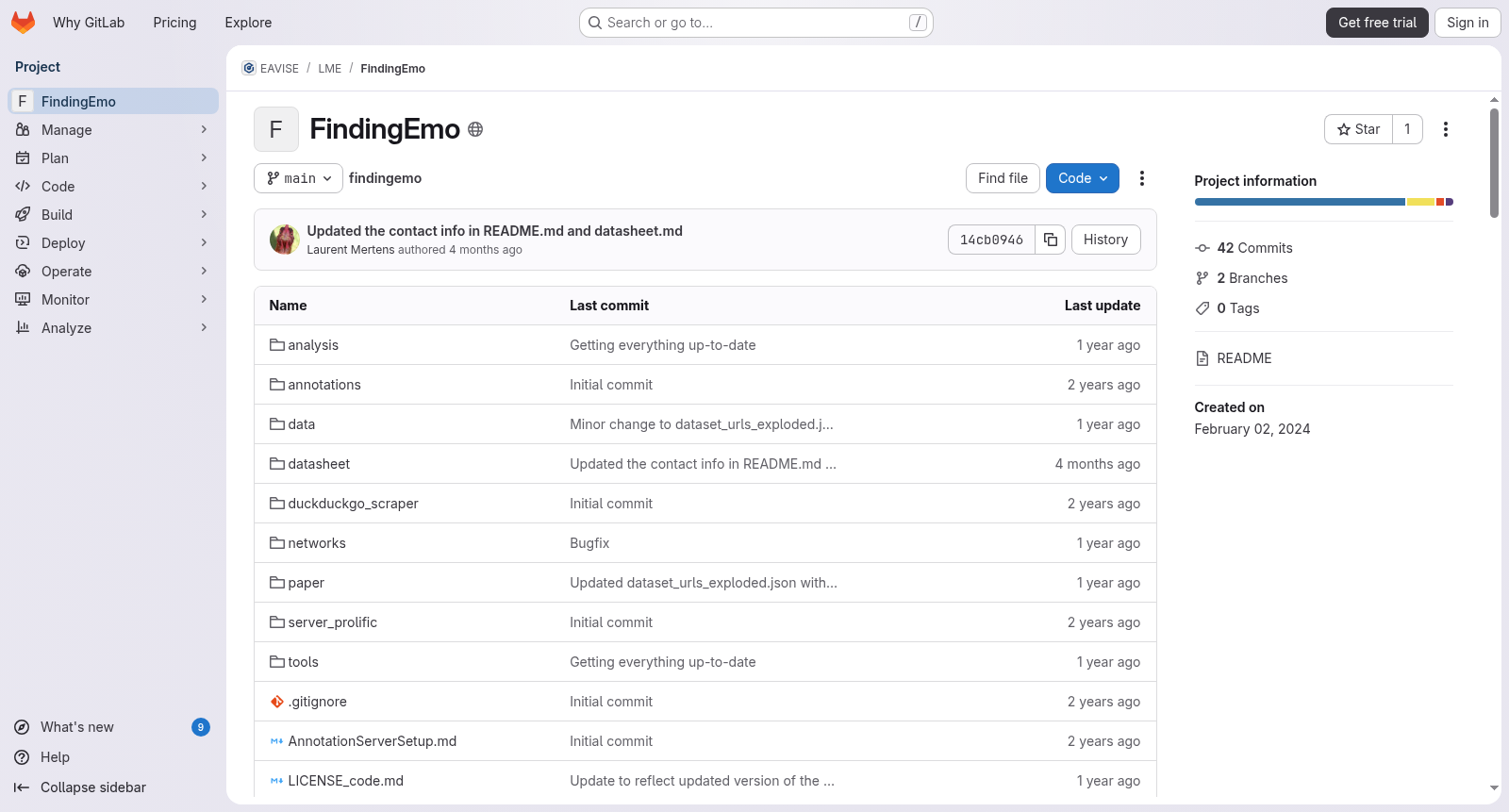Click the Find file button
The width and height of the screenshot is (1509, 812).
pyautogui.click(x=1003, y=178)
